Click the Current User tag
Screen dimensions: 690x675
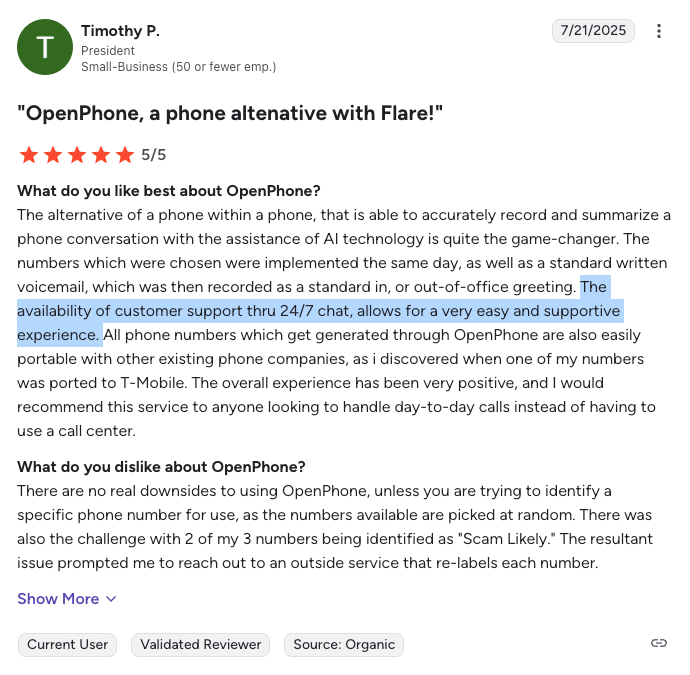pyautogui.click(x=67, y=645)
